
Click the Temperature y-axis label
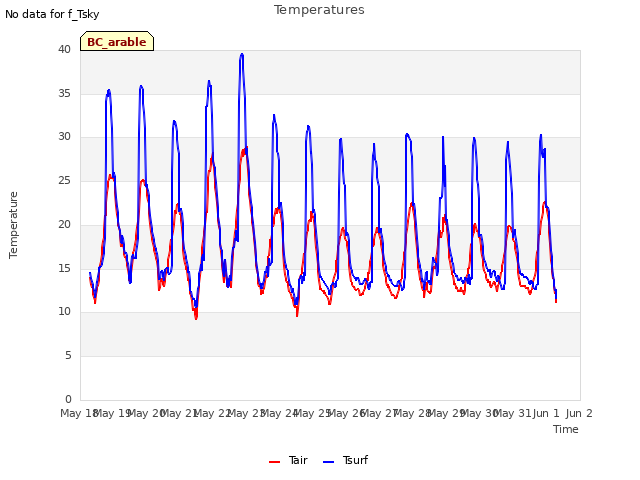coord(13,225)
